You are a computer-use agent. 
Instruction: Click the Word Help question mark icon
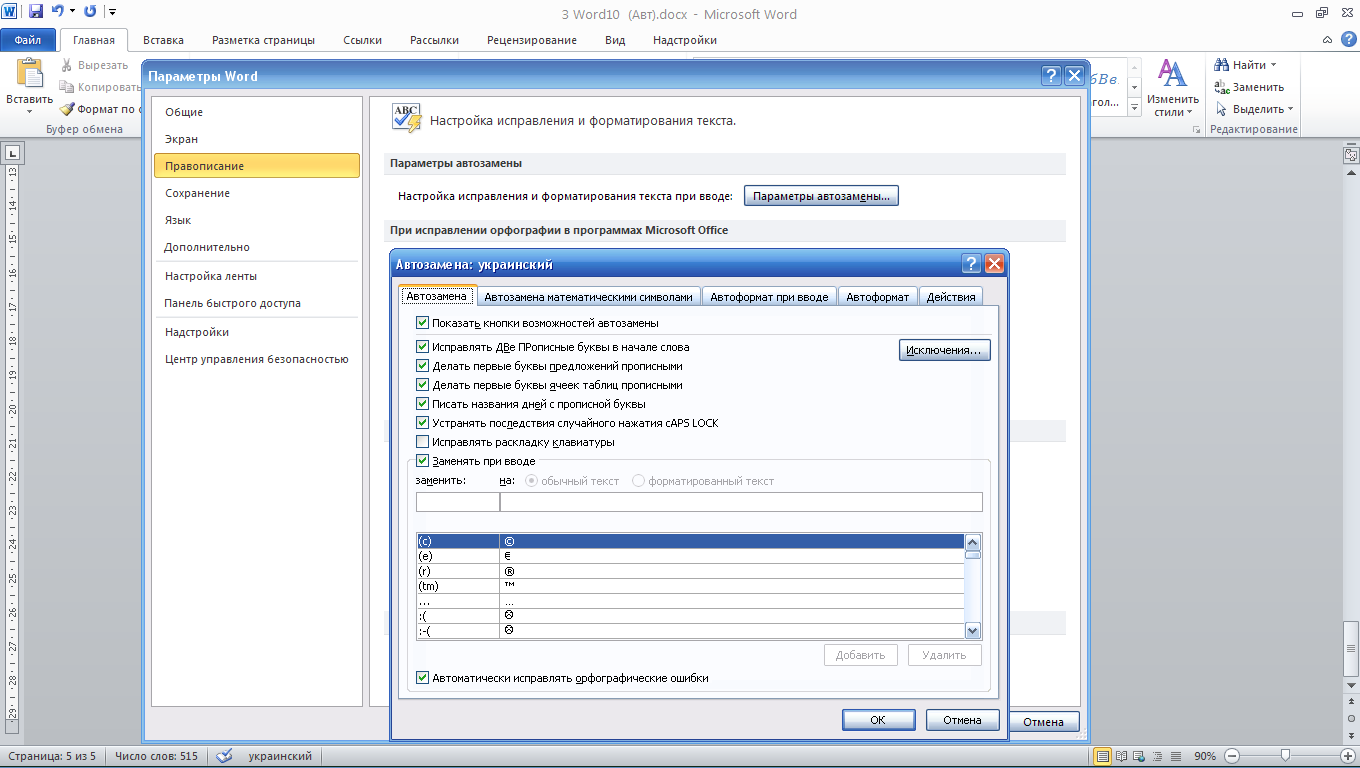point(1348,40)
